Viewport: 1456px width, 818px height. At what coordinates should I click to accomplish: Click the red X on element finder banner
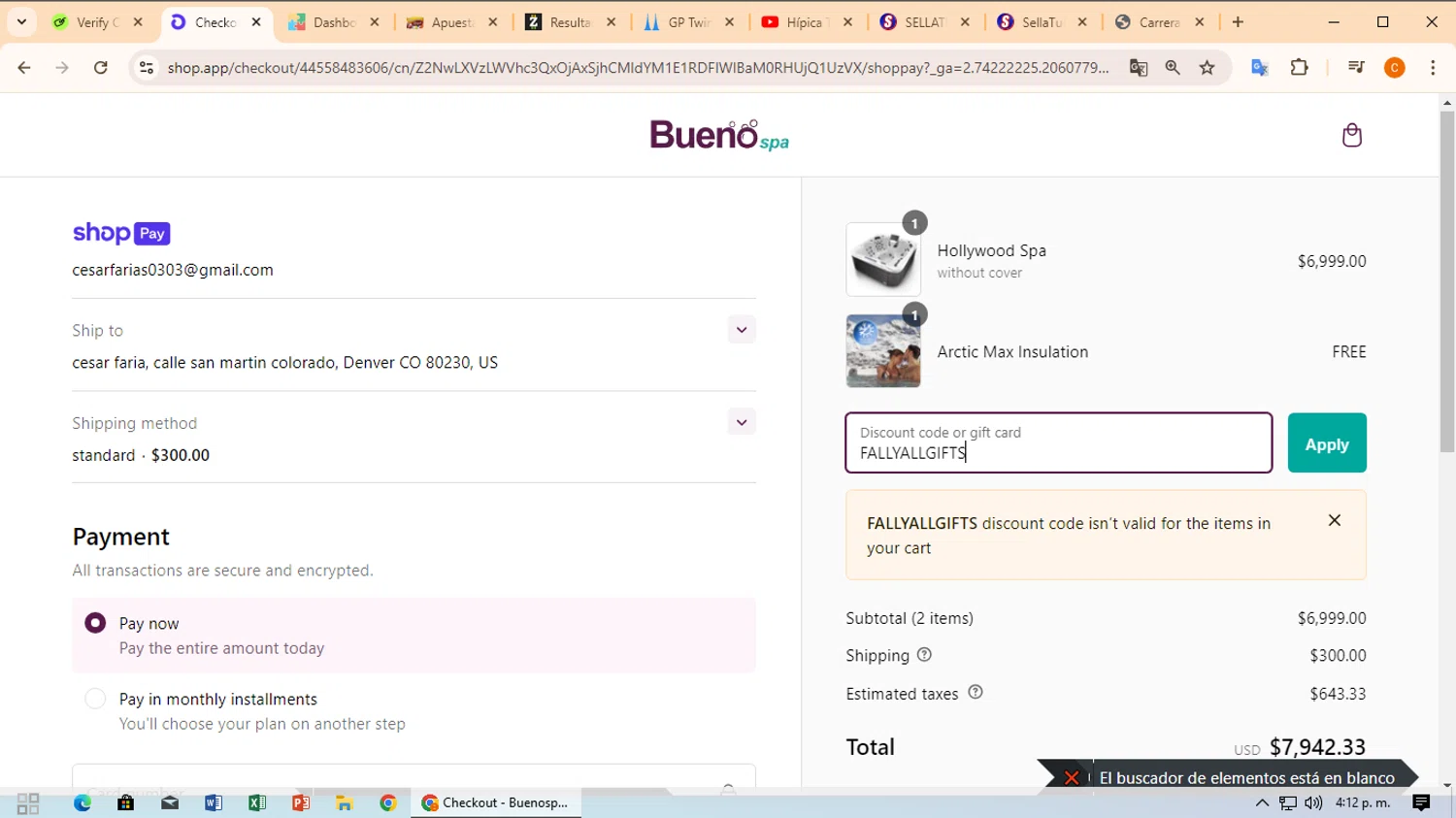coord(1072,777)
